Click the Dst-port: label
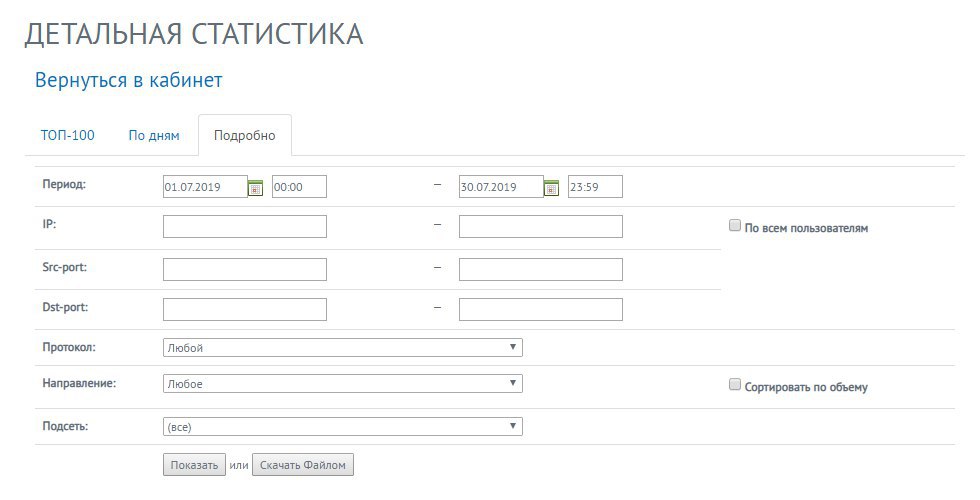The height and width of the screenshot is (500, 980). pyautogui.click(x=65, y=308)
